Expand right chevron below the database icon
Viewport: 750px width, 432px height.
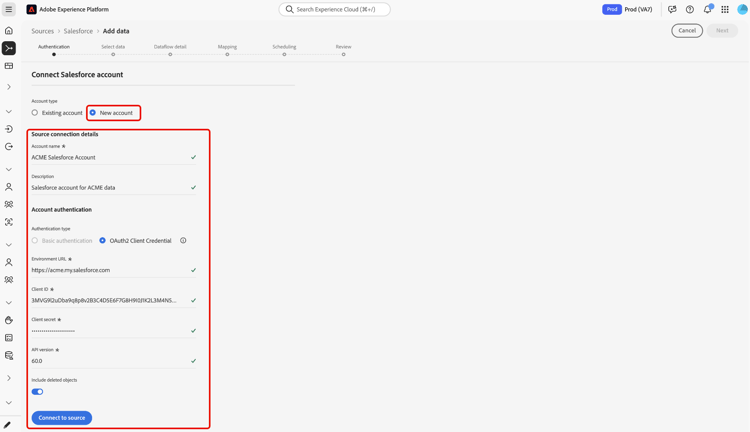click(x=9, y=378)
